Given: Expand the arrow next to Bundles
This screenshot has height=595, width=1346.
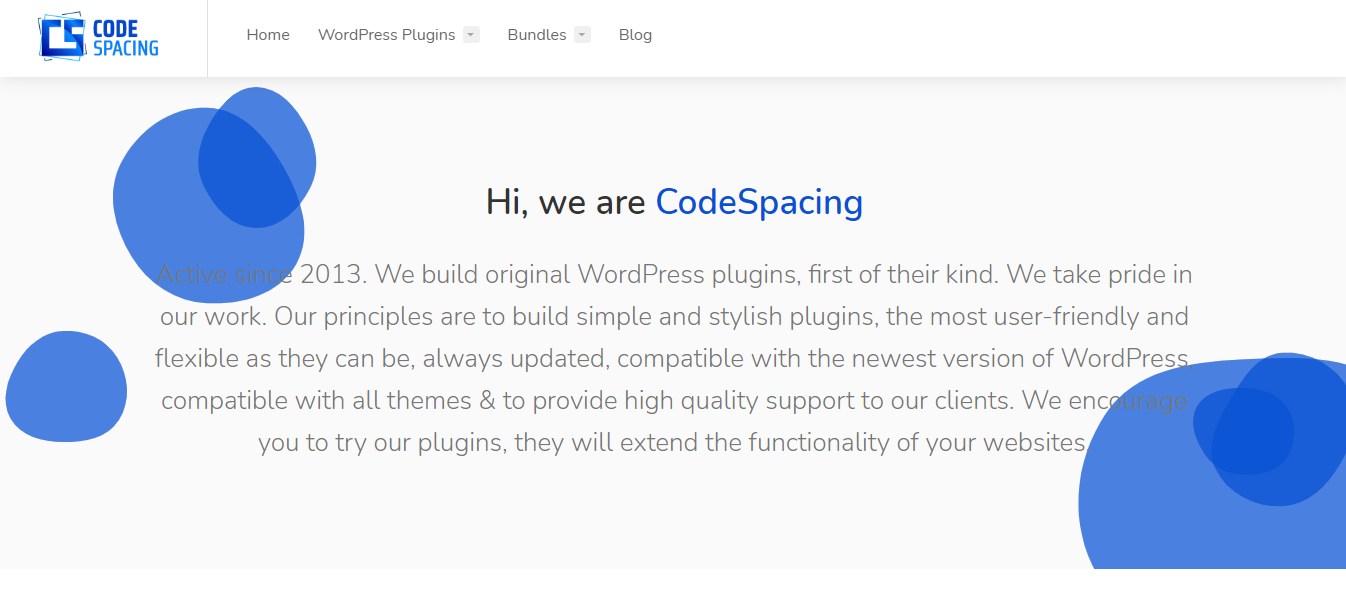Looking at the screenshot, I should pyautogui.click(x=582, y=35).
